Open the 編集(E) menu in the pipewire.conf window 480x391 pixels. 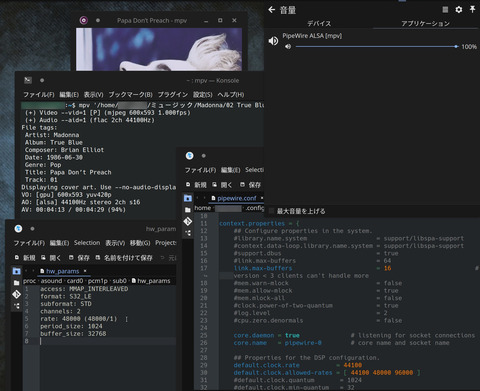point(230,170)
